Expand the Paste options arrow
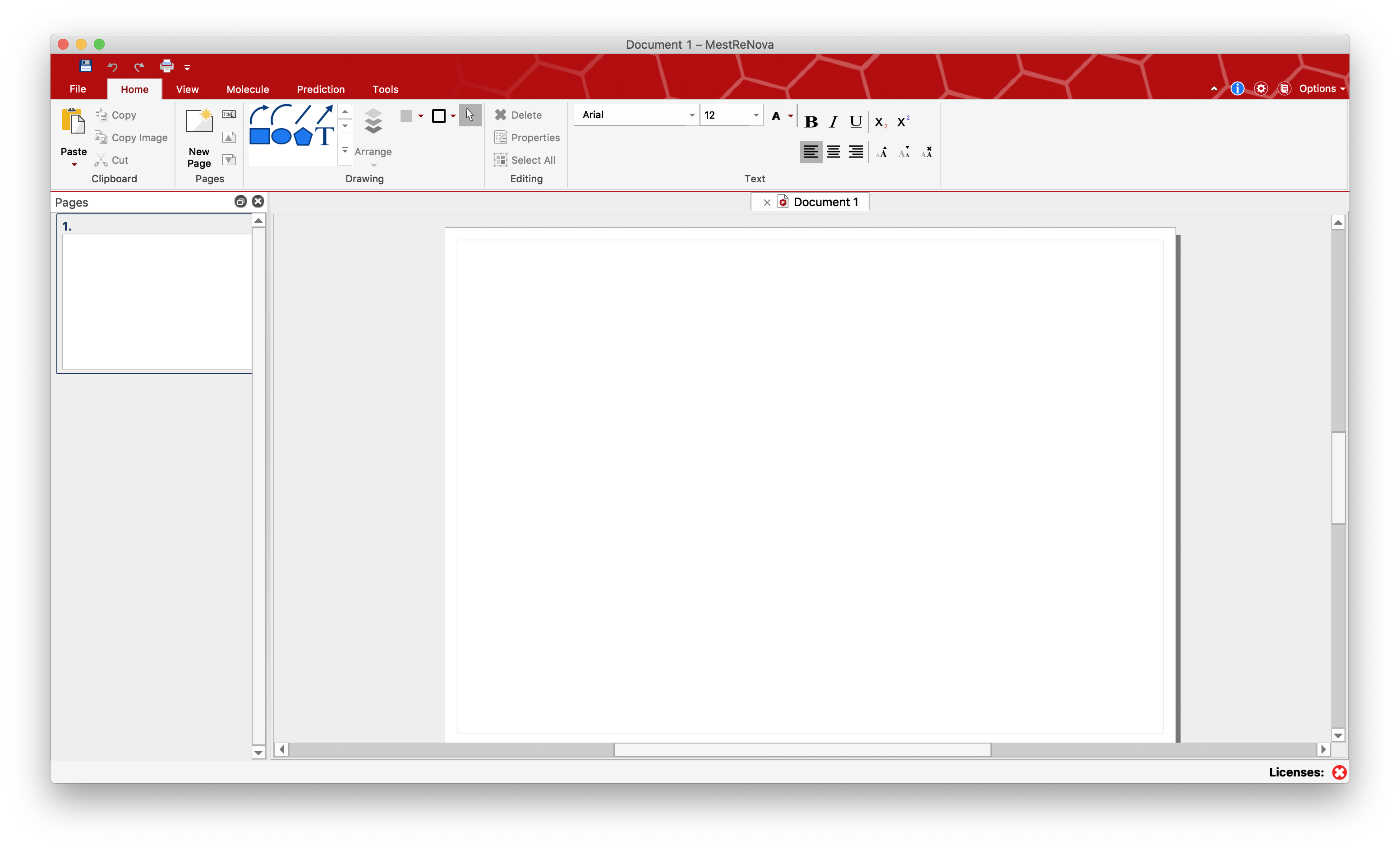 [74, 165]
